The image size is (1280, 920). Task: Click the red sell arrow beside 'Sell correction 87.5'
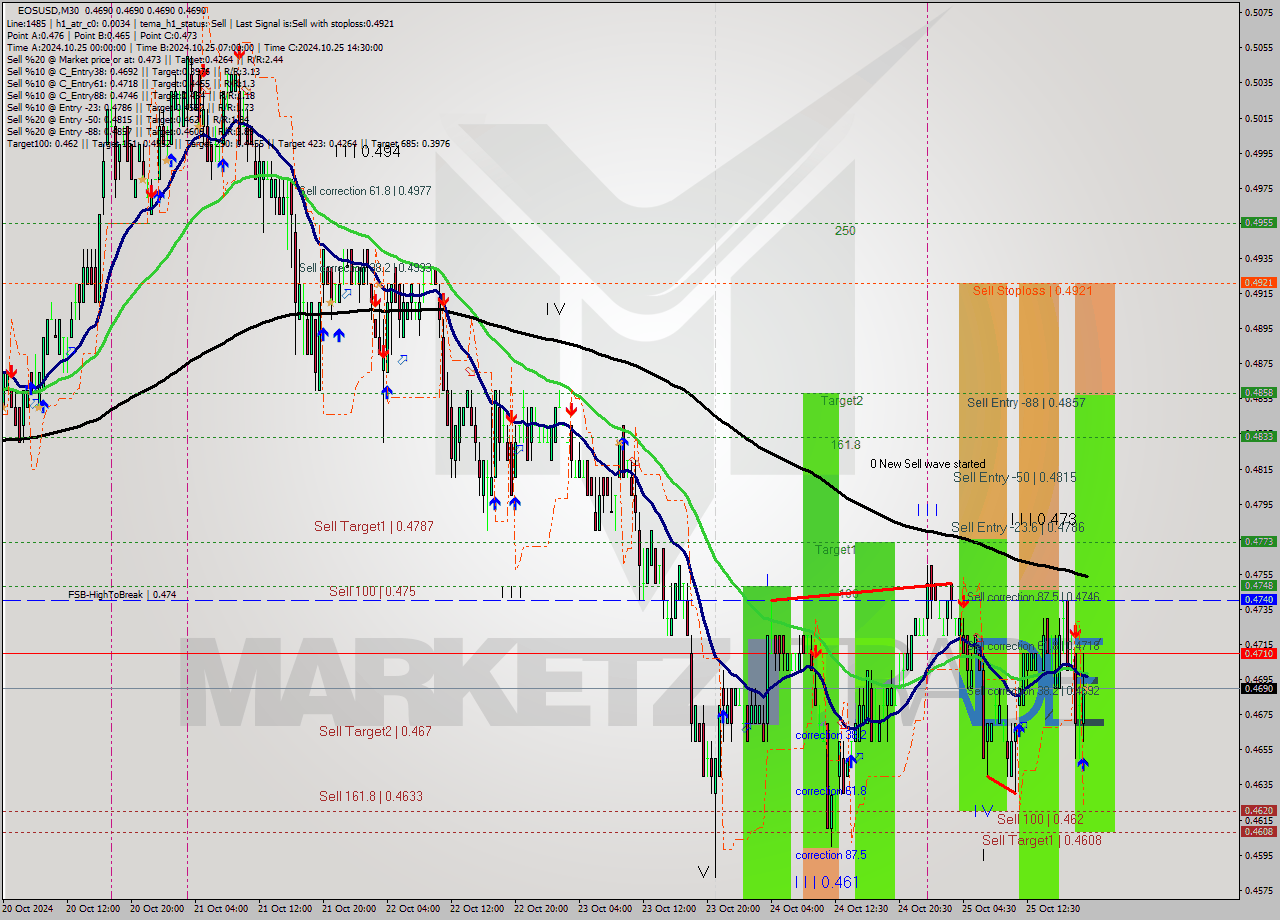tap(962, 600)
